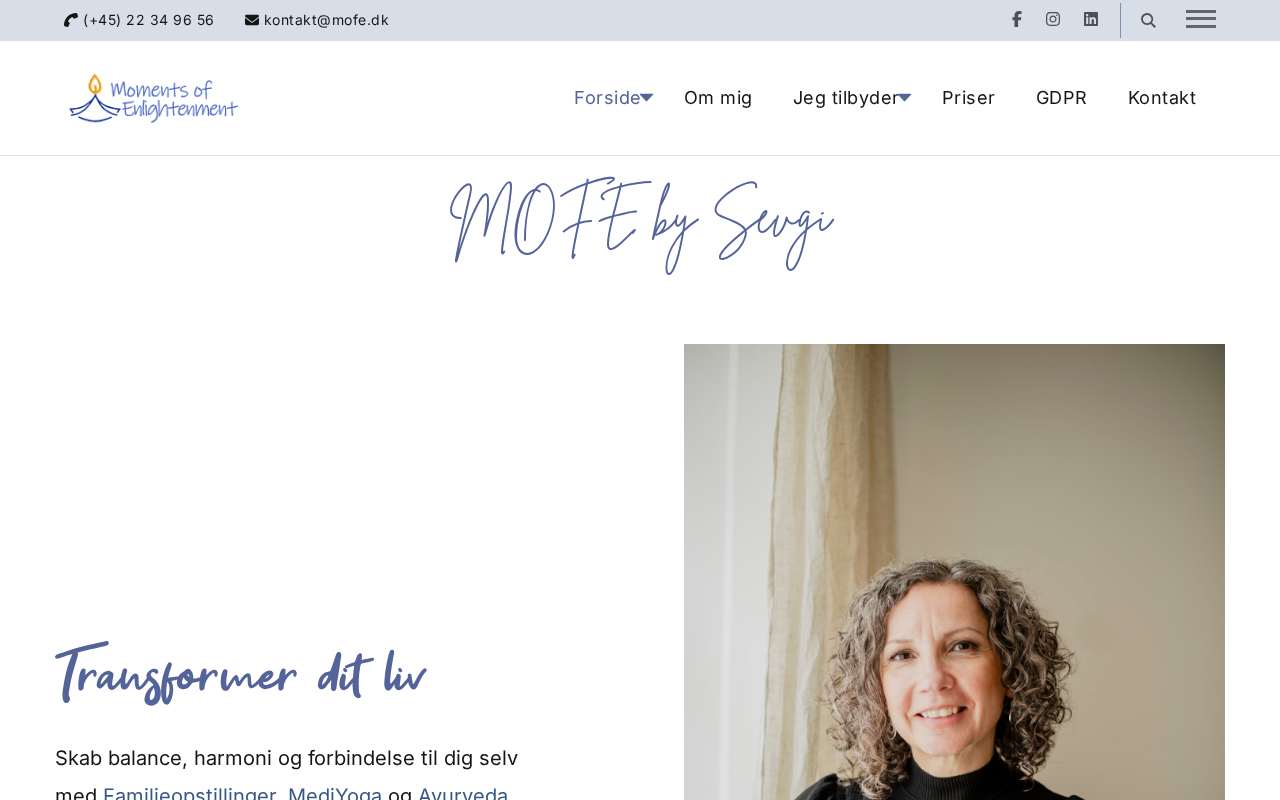Expand the Forside dropdown arrow

click(647, 97)
